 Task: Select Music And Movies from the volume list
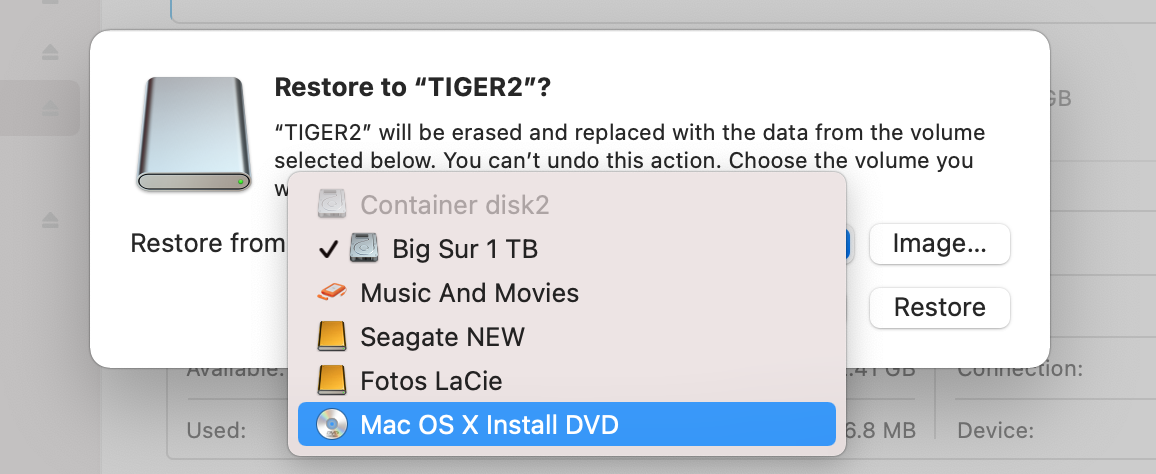tap(566, 293)
